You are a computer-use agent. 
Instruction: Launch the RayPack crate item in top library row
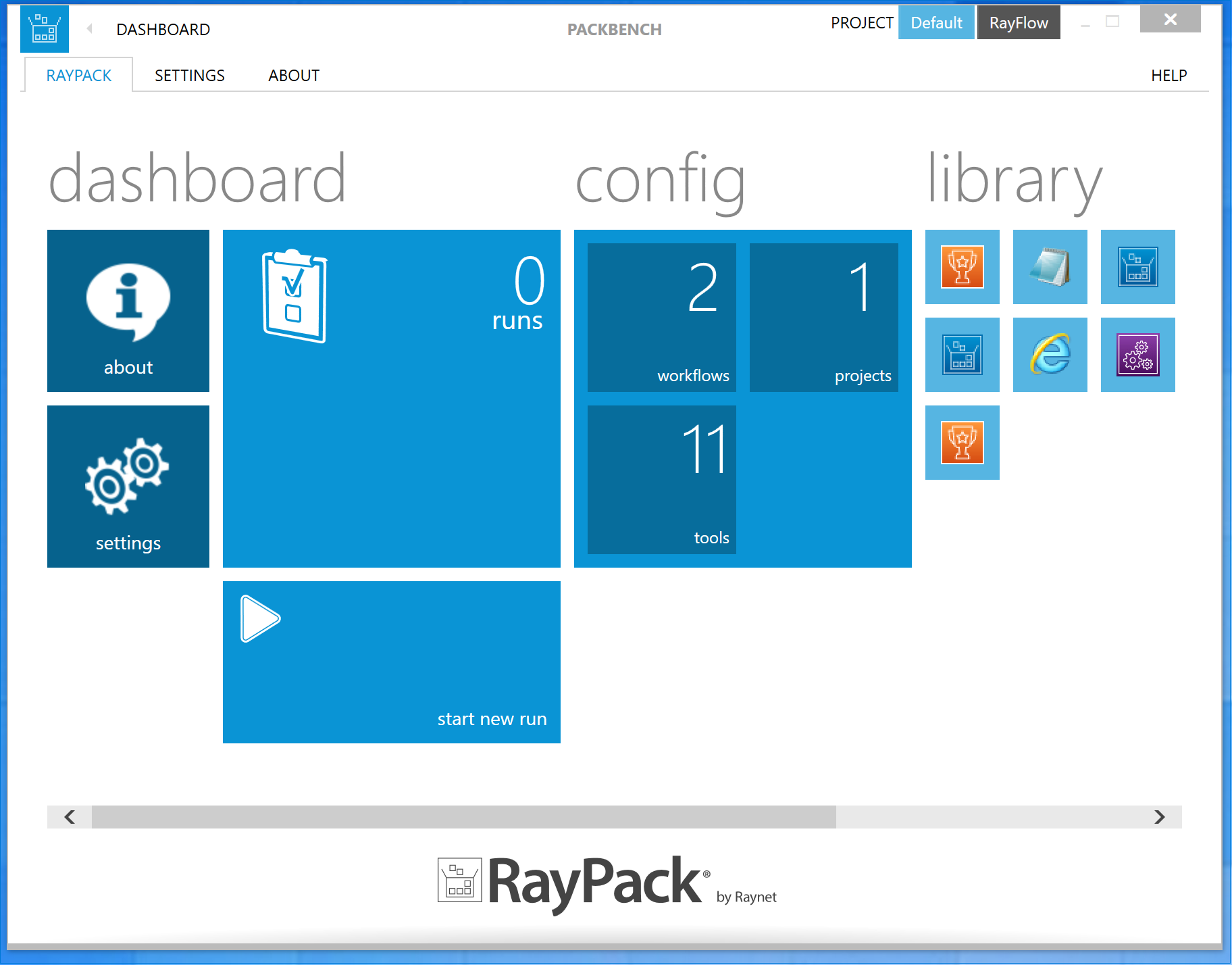[x=1138, y=267]
